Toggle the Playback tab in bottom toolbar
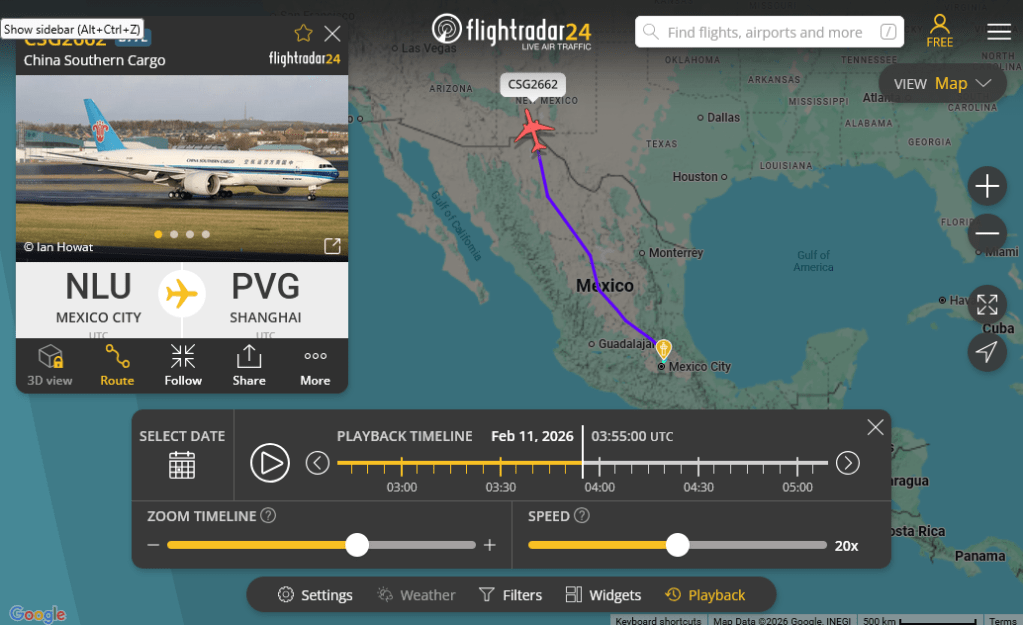Viewport: 1023px width, 625px height. point(706,595)
